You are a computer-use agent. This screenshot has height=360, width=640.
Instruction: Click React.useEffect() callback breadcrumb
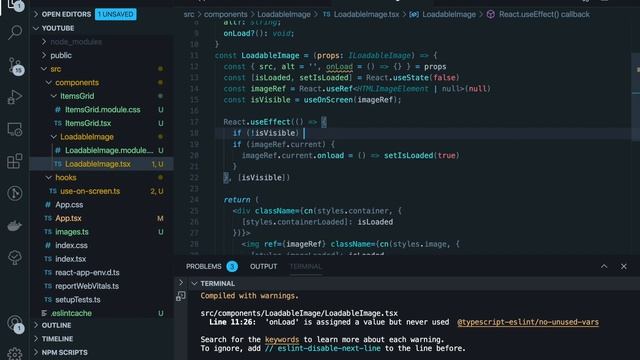[x=544, y=14]
